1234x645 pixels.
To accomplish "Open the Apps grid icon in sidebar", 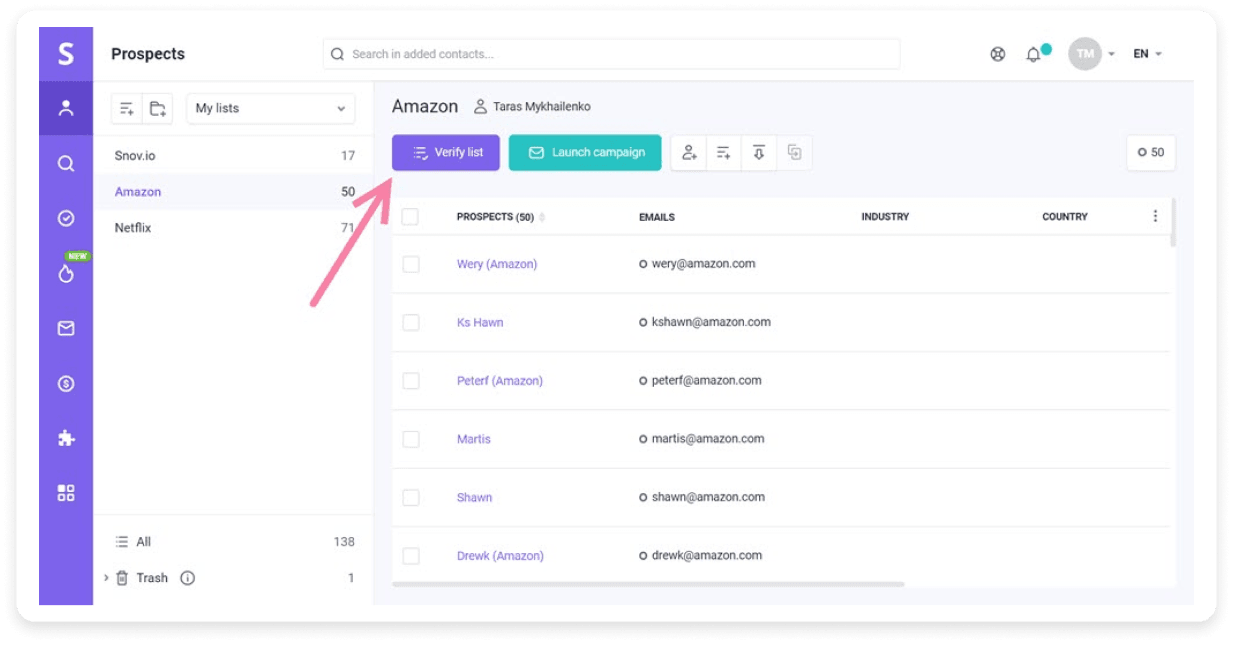I will click(x=65, y=492).
